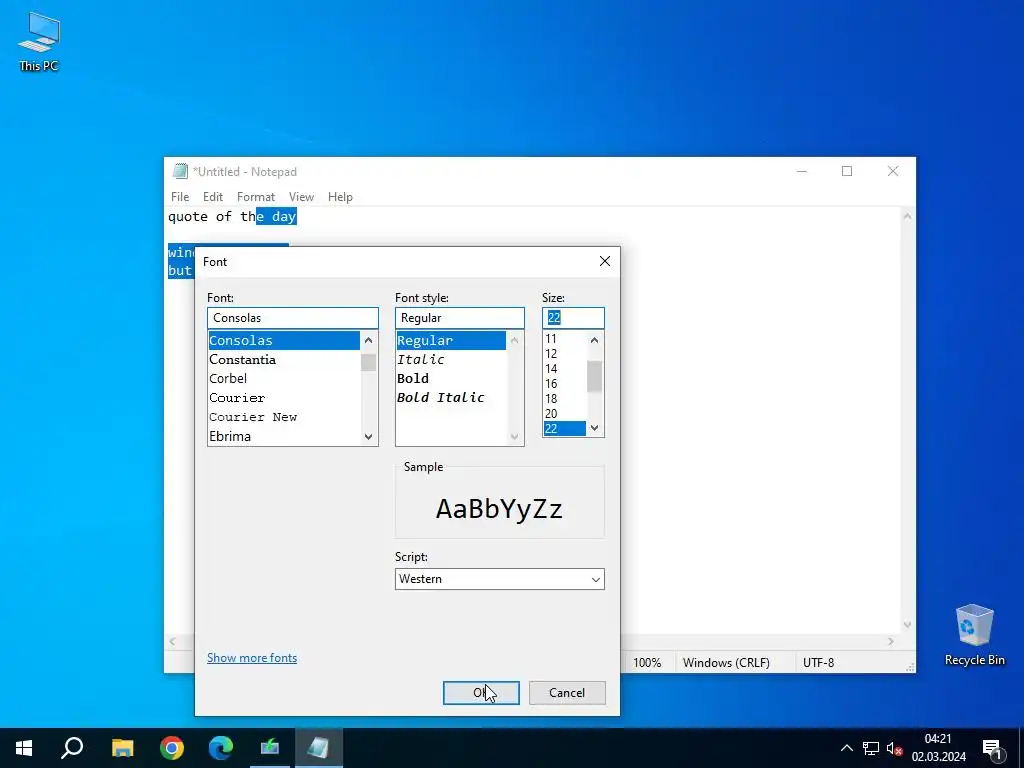The width and height of the screenshot is (1024, 768).
Task: Click font style list up arrow
Action: click(x=514, y=340)
